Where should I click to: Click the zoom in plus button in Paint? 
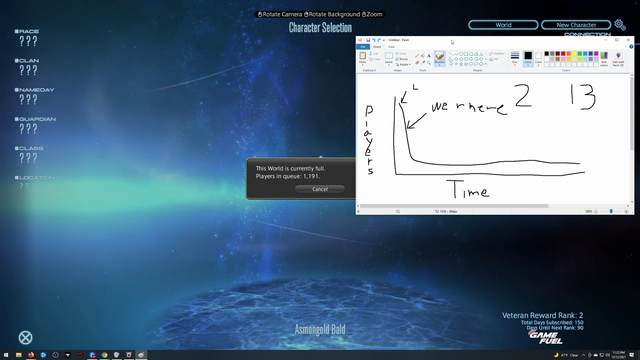tap(626, 211)
